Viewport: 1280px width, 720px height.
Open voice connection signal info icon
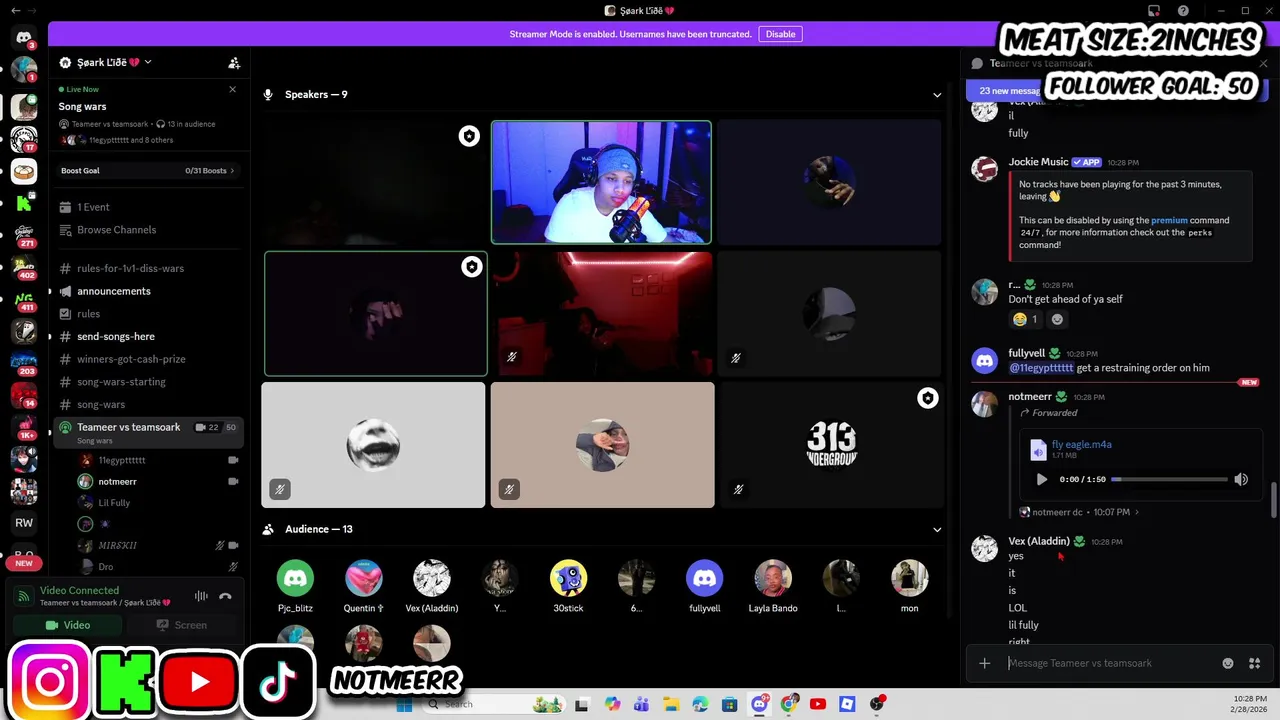tap(24, 596)
